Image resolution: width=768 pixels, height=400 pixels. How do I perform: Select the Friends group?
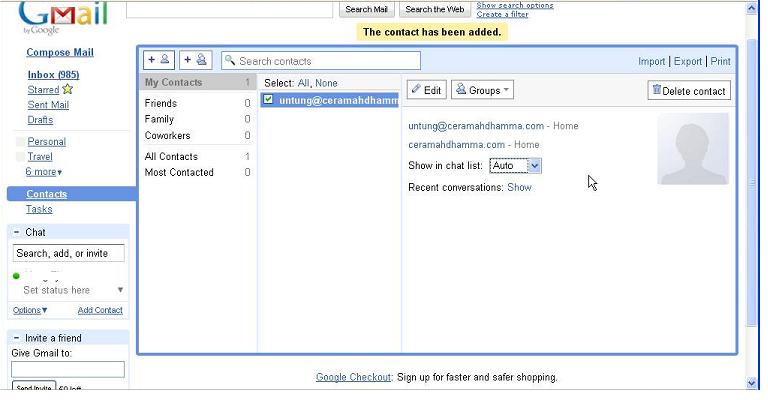161,103
